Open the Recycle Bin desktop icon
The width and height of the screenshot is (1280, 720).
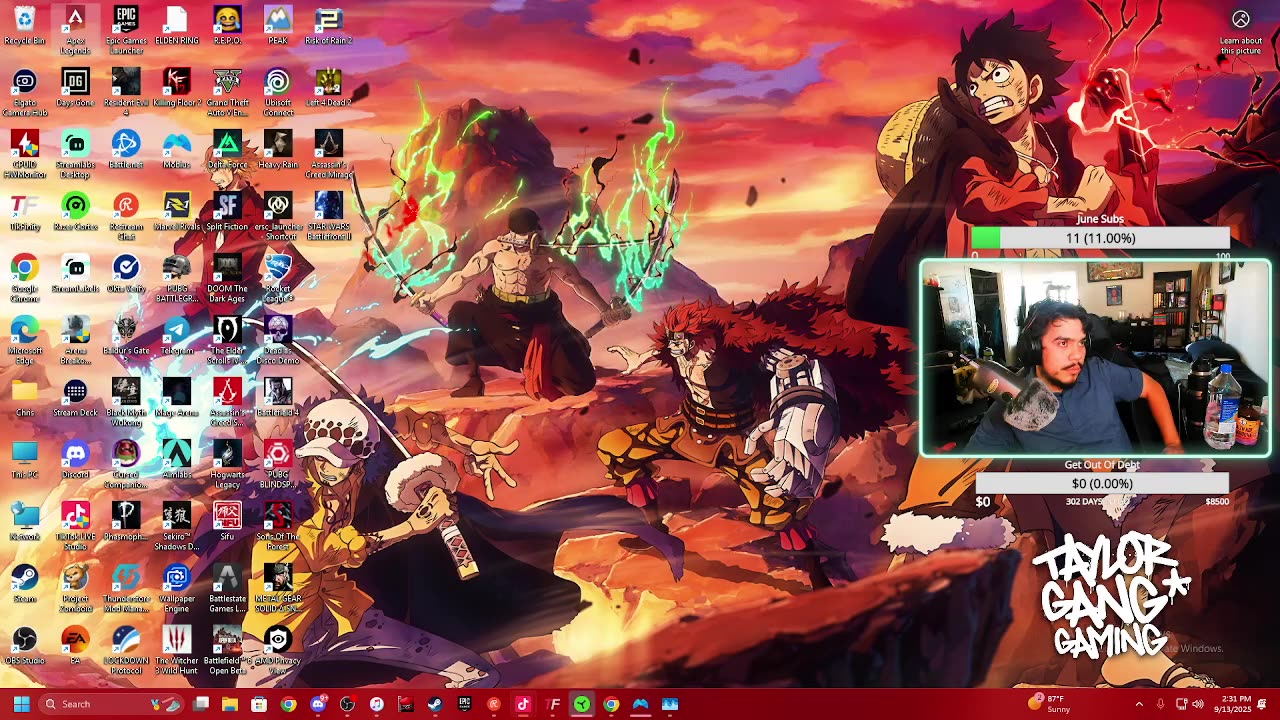(x=25, y=27)
